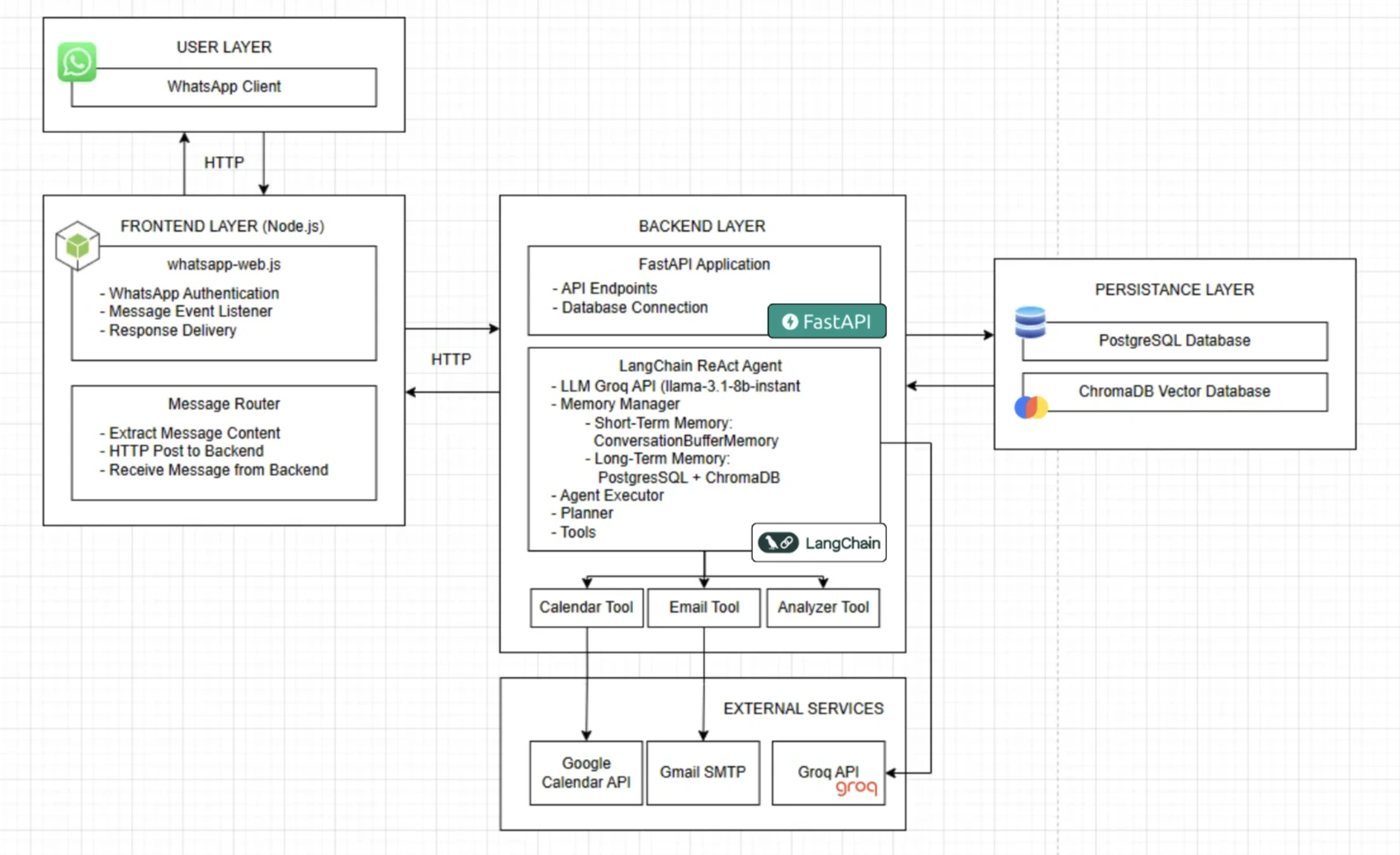Screen dimensions: 1400x855
Task: Click the Message Event Listener line
Action: pyautogui.click(x=185, y=311)
